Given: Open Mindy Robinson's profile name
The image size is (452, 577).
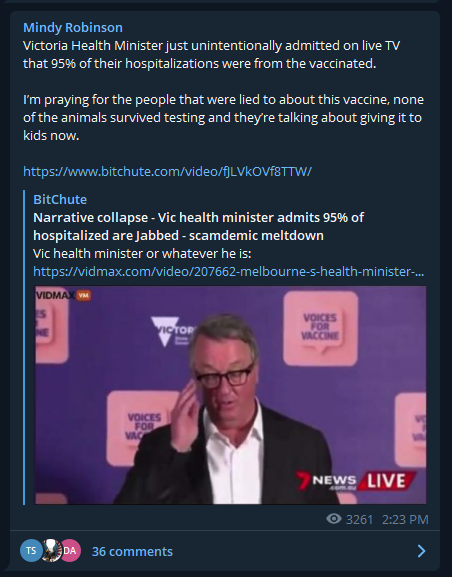Looking at the screenshot, I should coord(73,28).
